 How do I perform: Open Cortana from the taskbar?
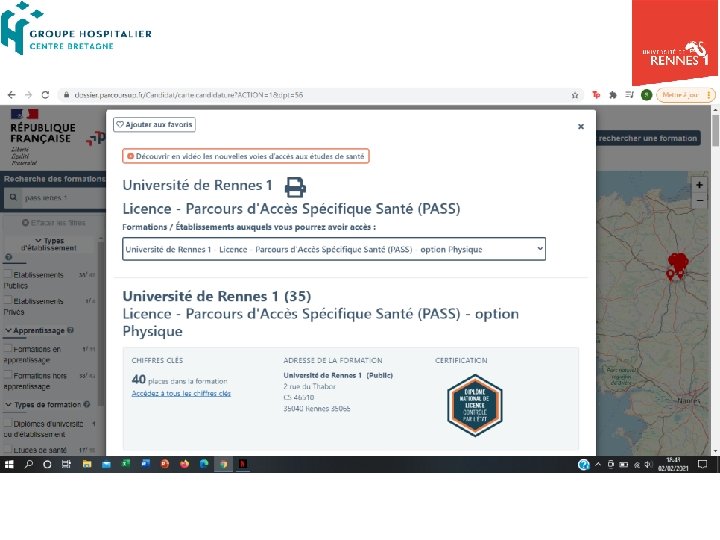[x=47, y=464]
